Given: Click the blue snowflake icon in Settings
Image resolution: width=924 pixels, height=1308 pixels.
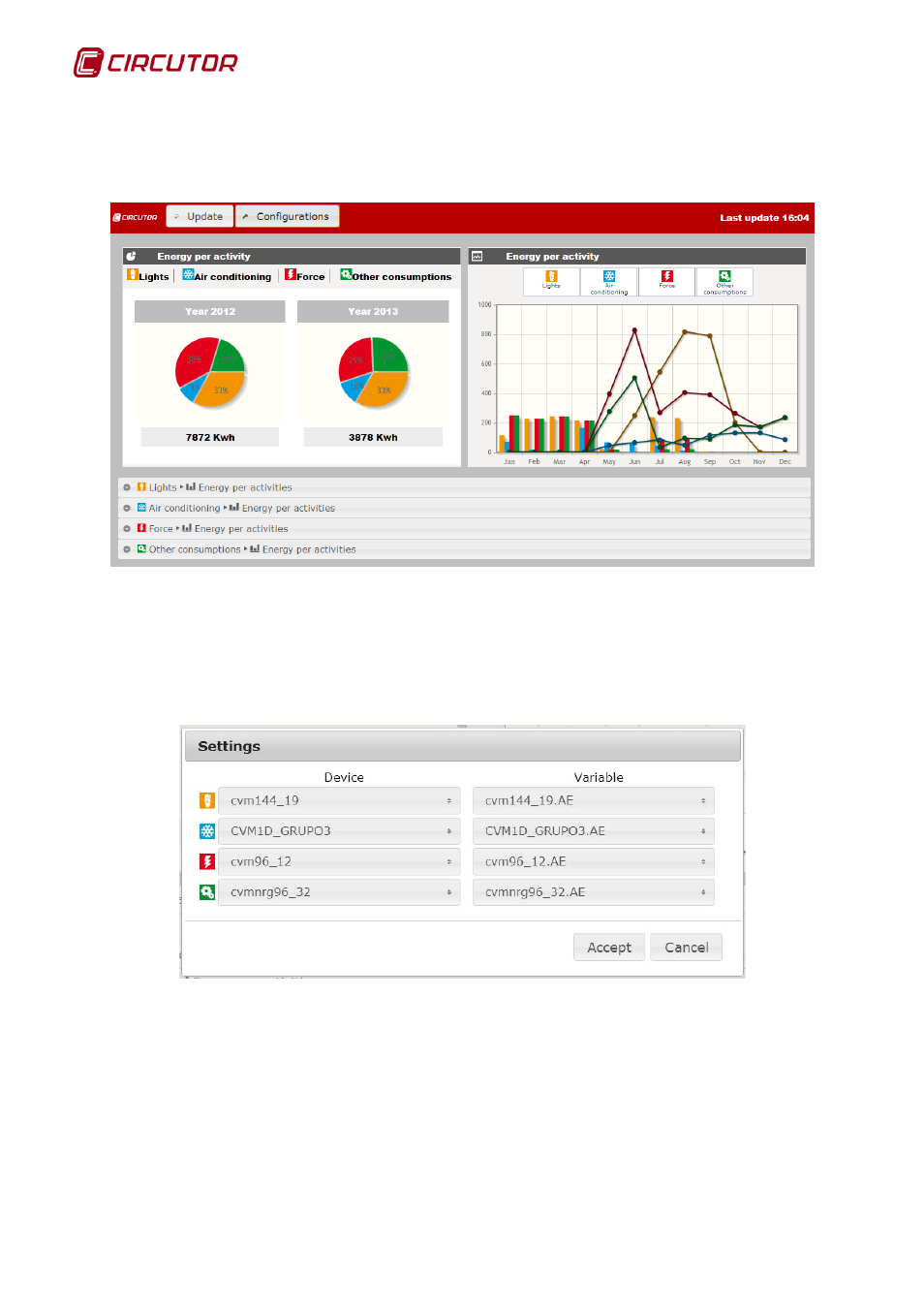Looking at the screenshot, I should (206, 831).
